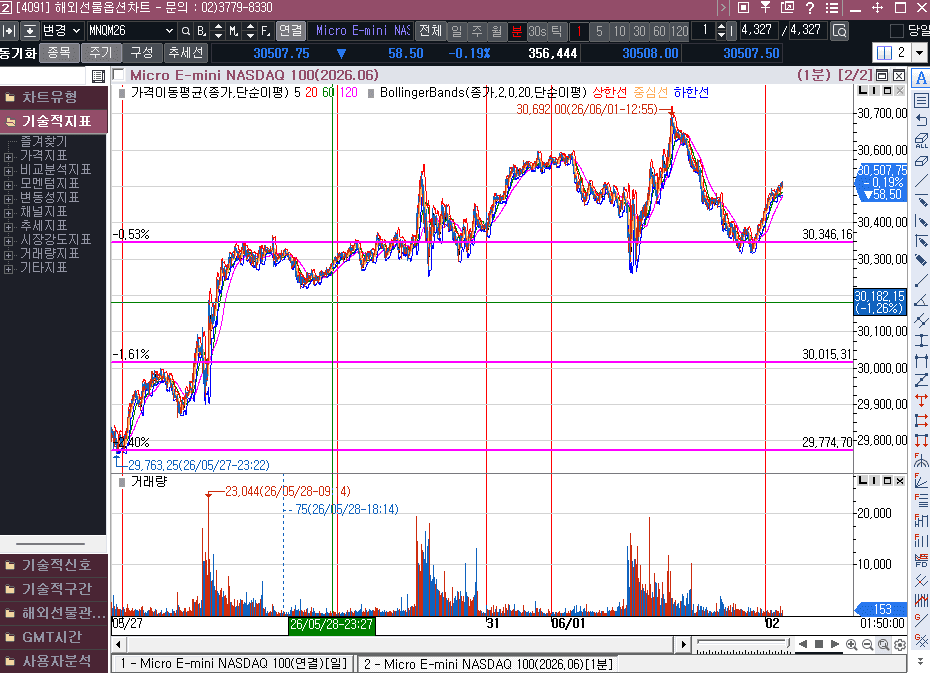Open the GMT시간 panel section

coord(53,637)
